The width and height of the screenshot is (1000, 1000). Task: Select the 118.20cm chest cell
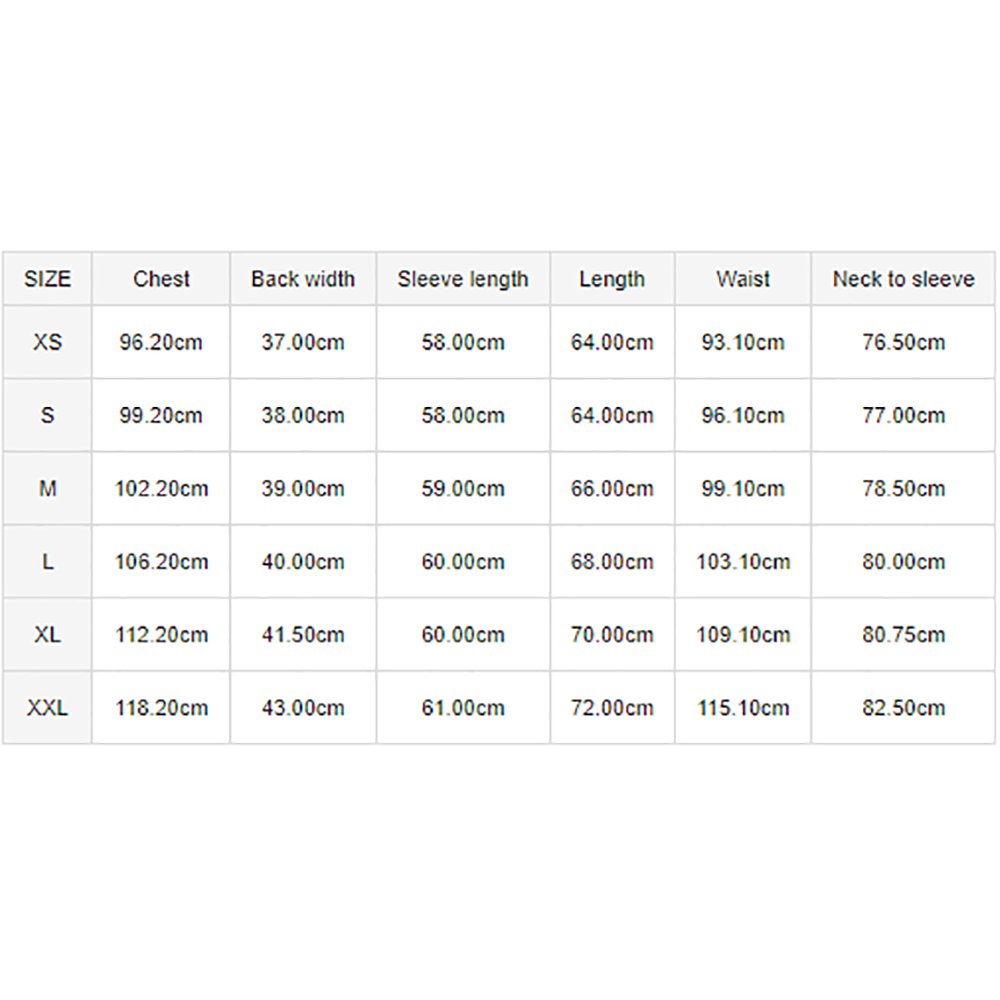coord(161,707)
